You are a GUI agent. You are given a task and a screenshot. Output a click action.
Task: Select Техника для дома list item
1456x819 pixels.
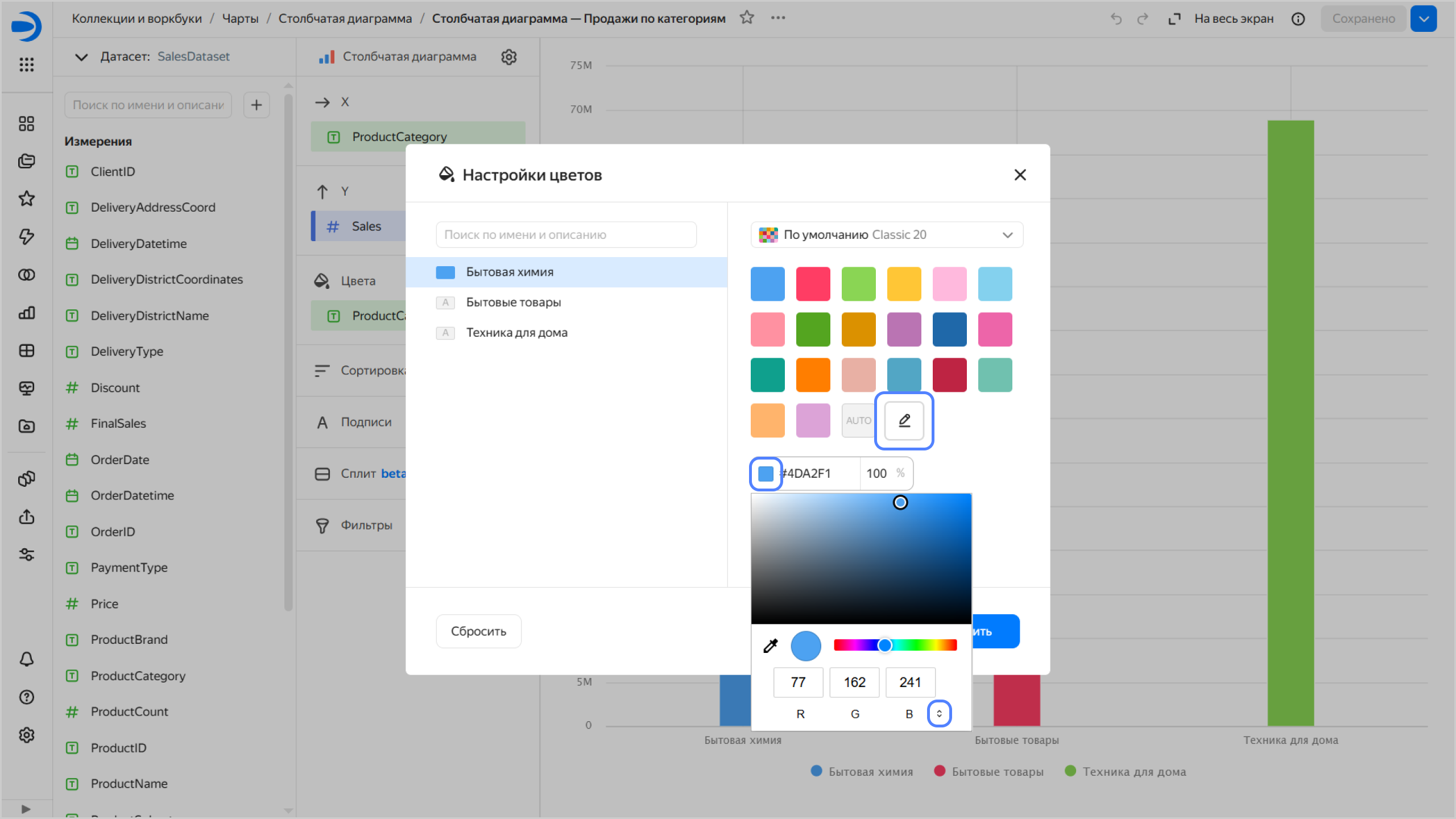tap(516, 333)
